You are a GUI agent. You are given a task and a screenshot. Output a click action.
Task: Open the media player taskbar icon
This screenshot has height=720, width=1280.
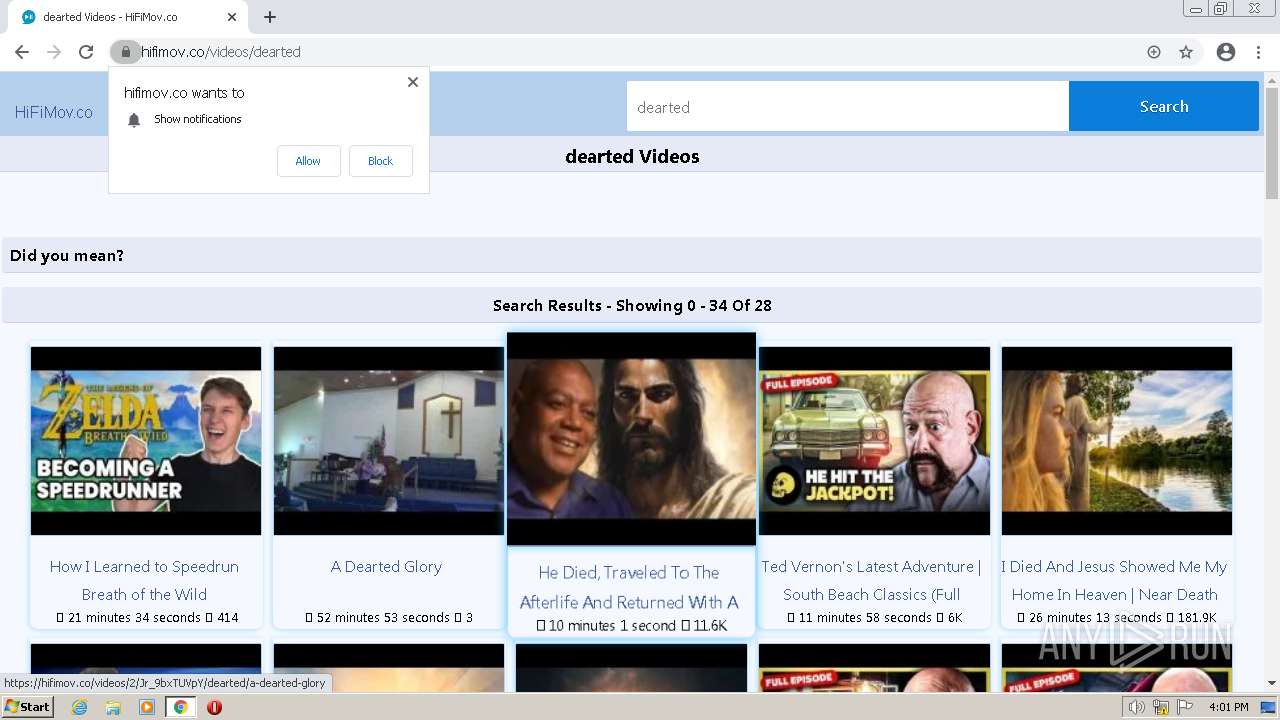tap(147, 707)
